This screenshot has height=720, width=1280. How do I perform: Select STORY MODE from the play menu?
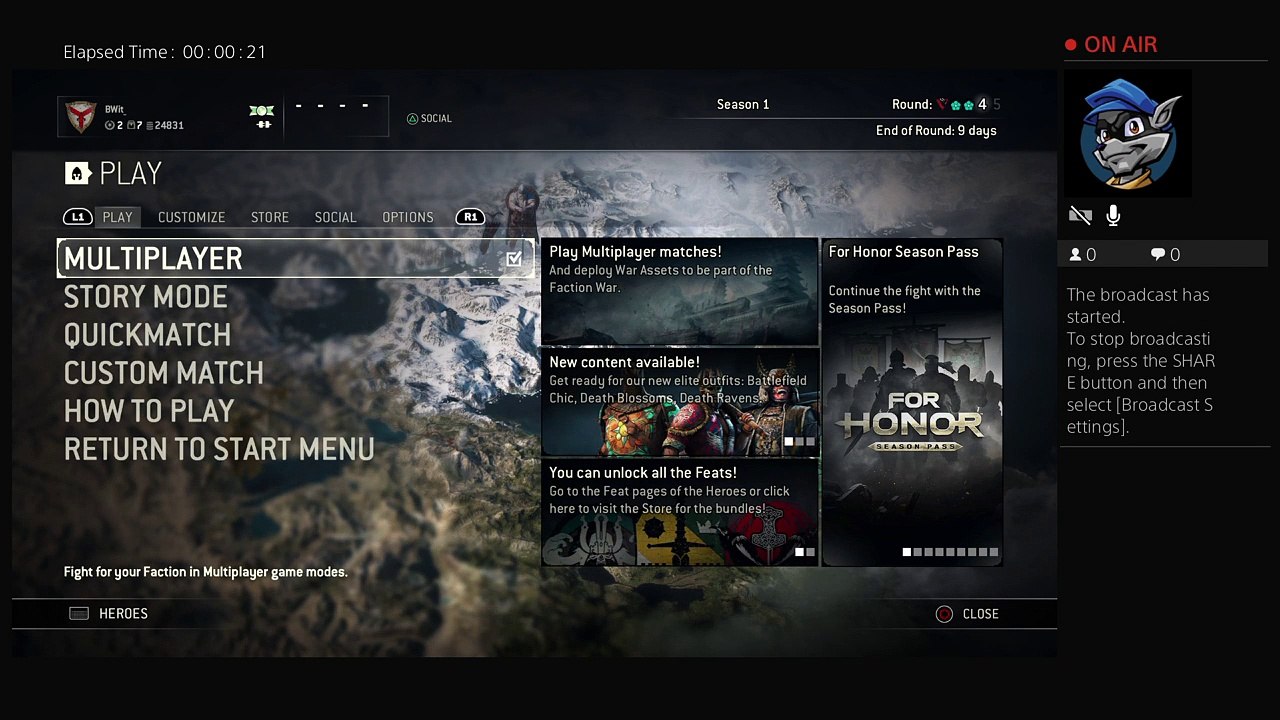[146, 297]
